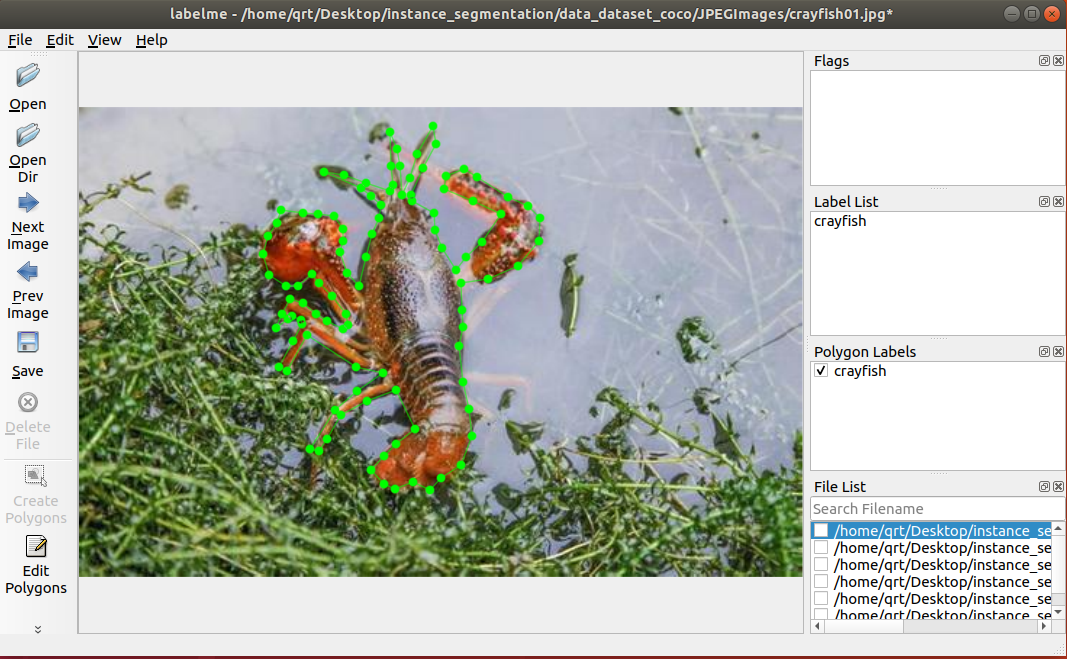Open the Edit menu

[60, 40]
